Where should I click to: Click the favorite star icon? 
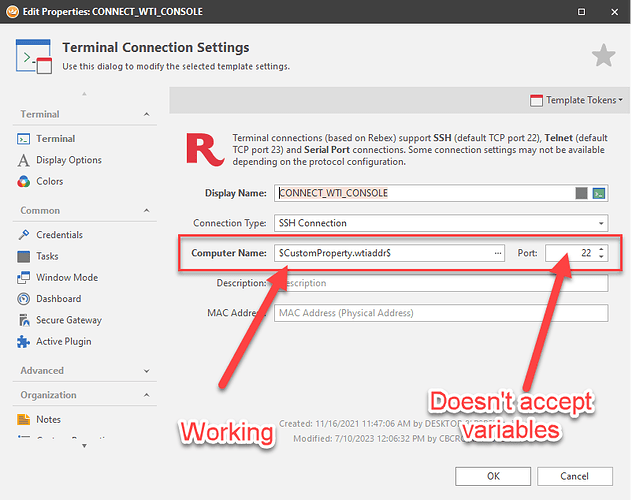click(603, 56)
